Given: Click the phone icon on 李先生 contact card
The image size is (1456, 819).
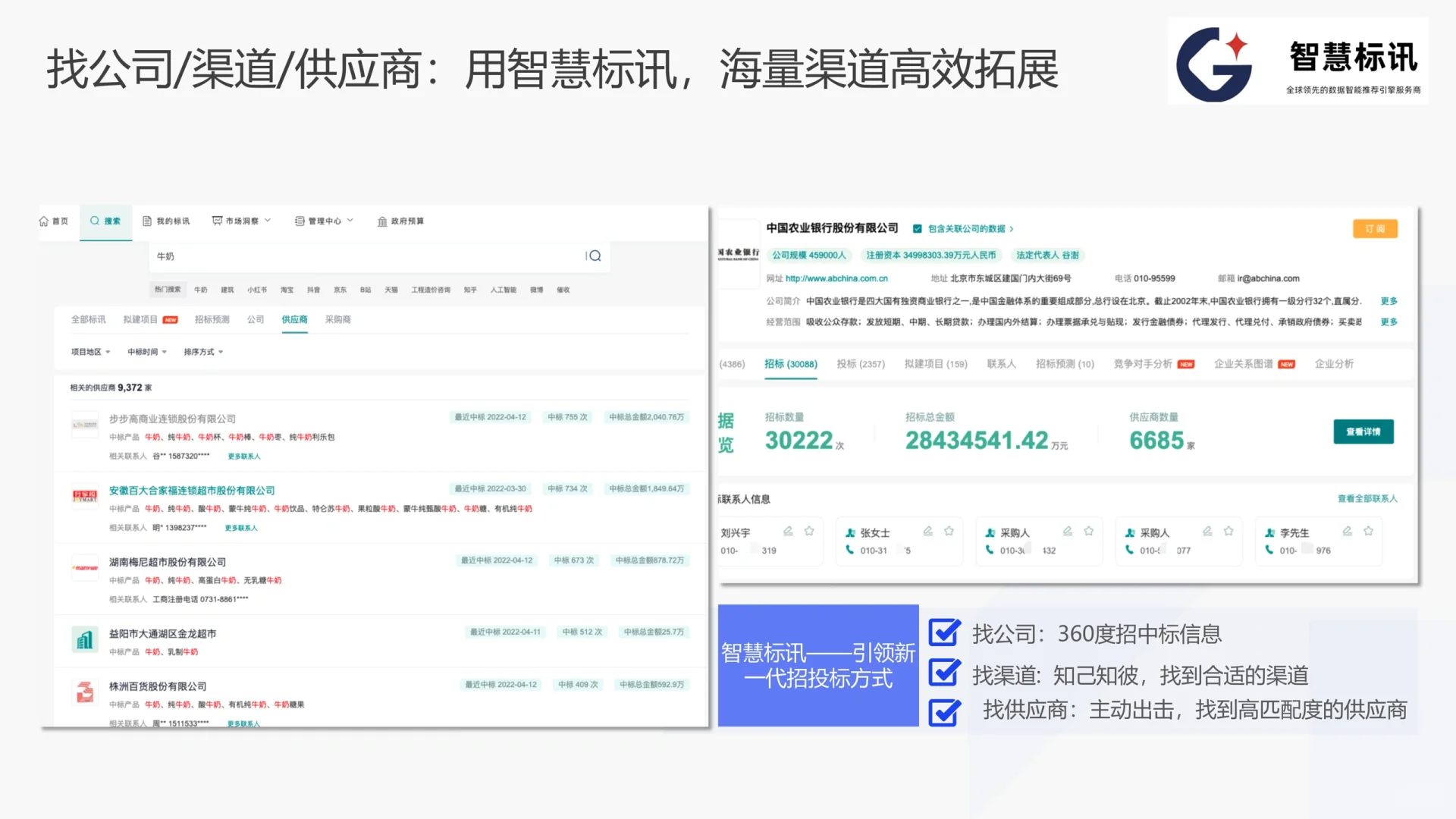Looking at the screenshot, I should (x=1268, y=551).
